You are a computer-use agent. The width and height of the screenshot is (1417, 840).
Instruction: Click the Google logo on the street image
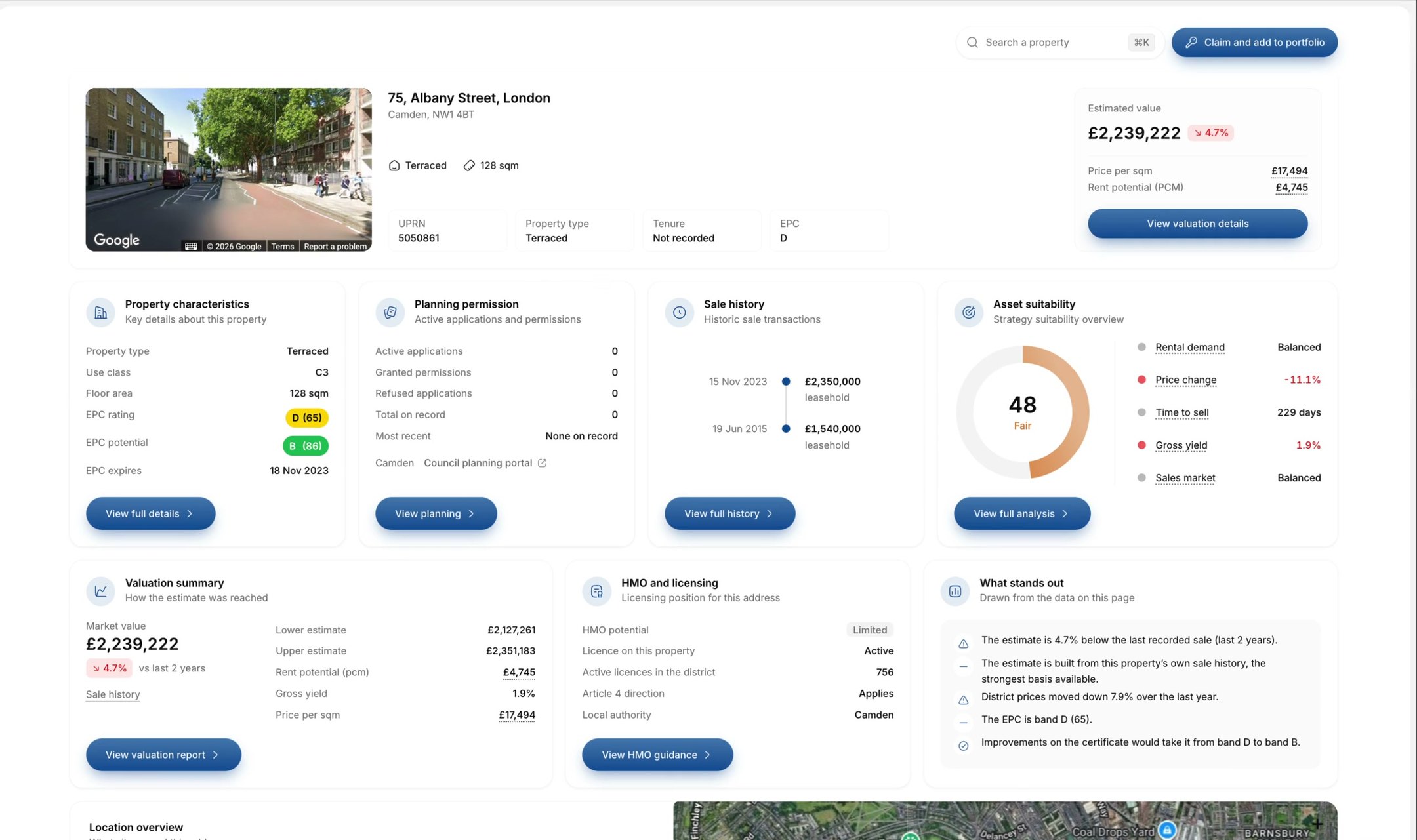117,240
